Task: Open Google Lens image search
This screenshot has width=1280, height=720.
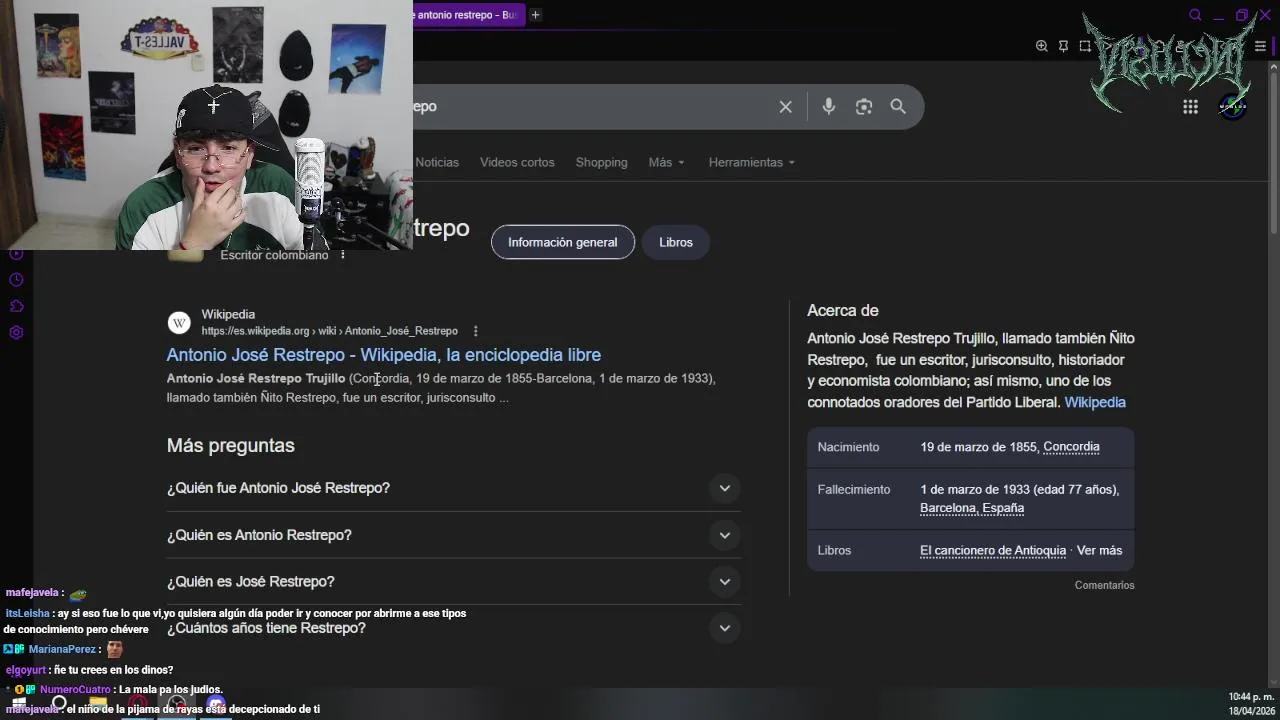Action: (x=864, y=107)
